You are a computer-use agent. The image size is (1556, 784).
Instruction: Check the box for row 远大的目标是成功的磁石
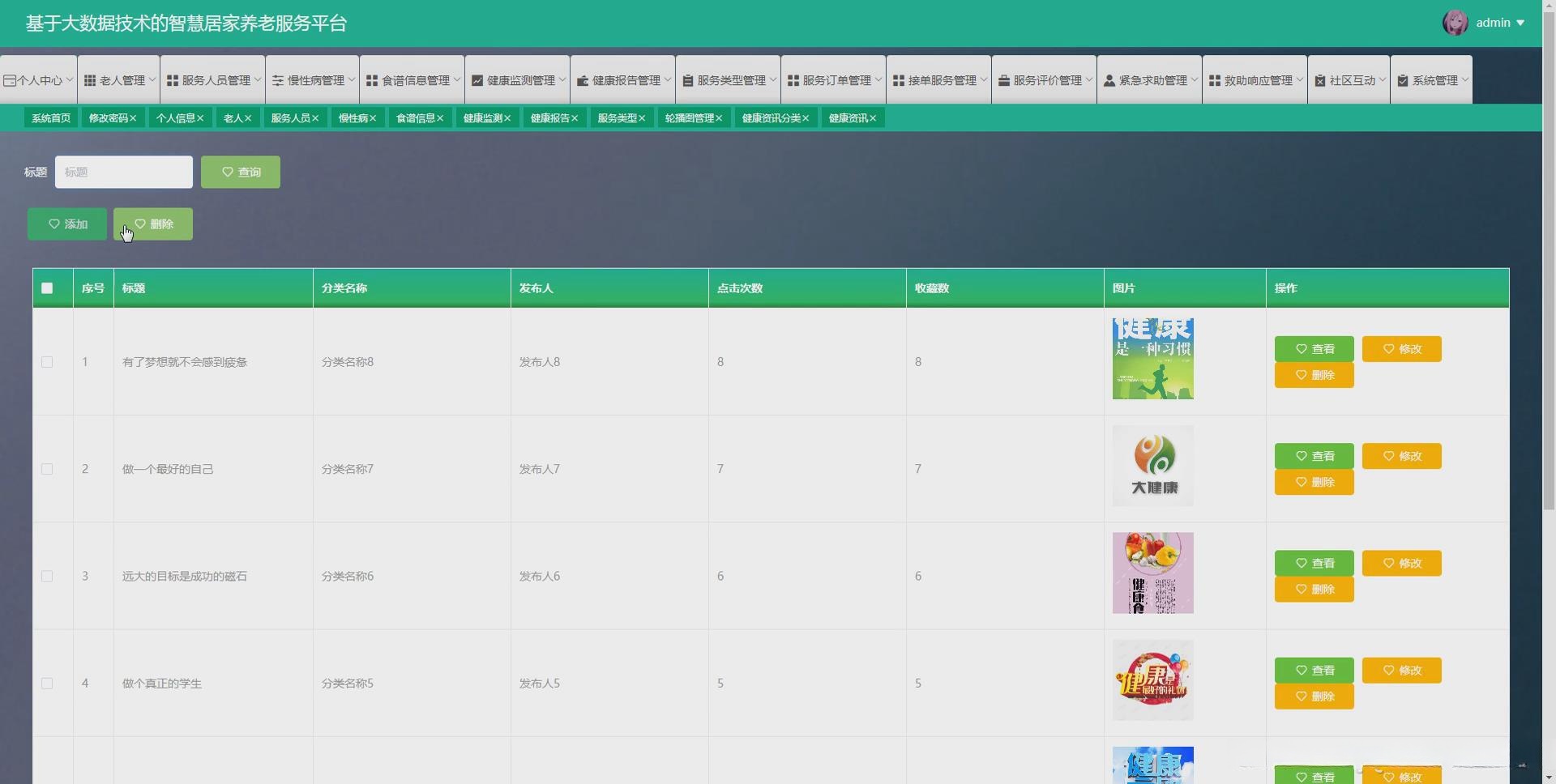pos(47,577)
